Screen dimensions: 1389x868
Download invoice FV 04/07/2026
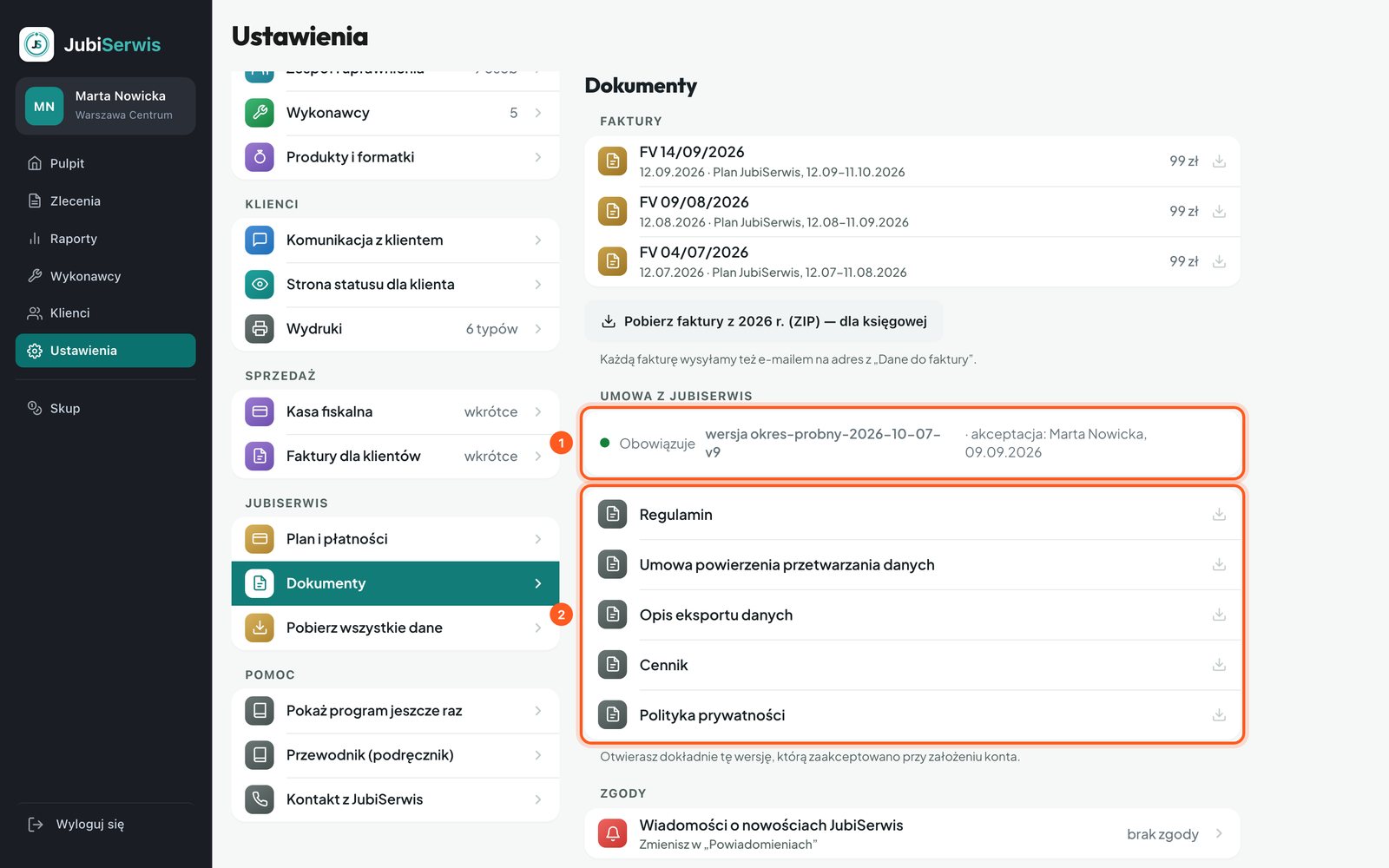[x=1219, y=262]
